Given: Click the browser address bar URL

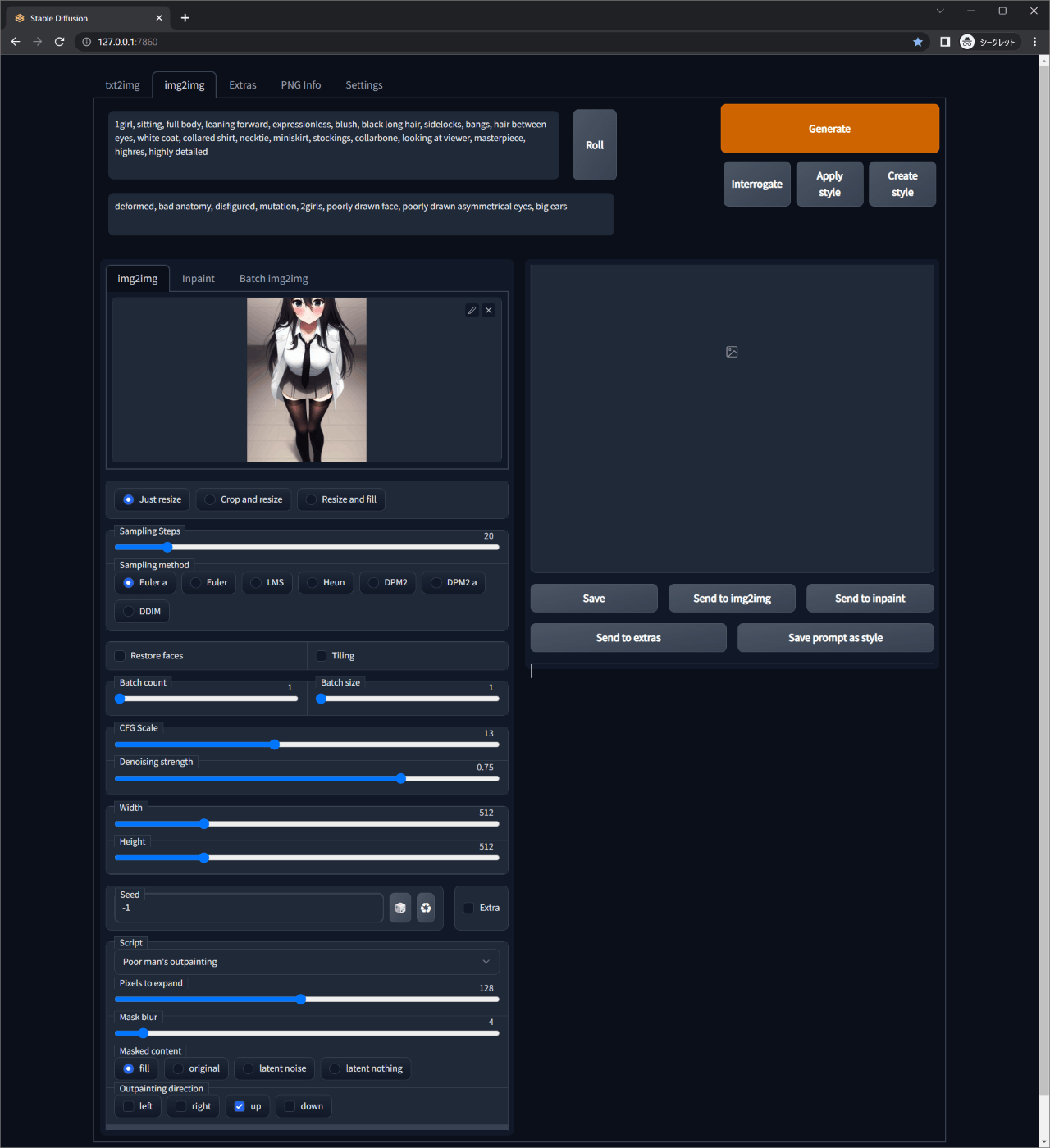Looking at the screenshot, I should click(128, 42).
